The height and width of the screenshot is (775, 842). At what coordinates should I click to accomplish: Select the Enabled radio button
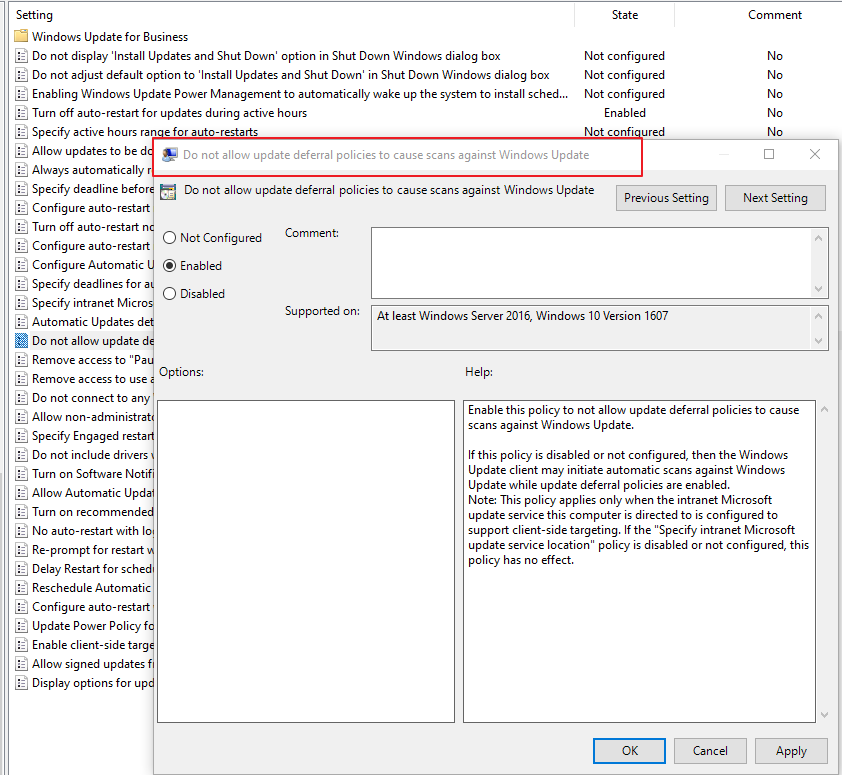(x=169, y=265)
